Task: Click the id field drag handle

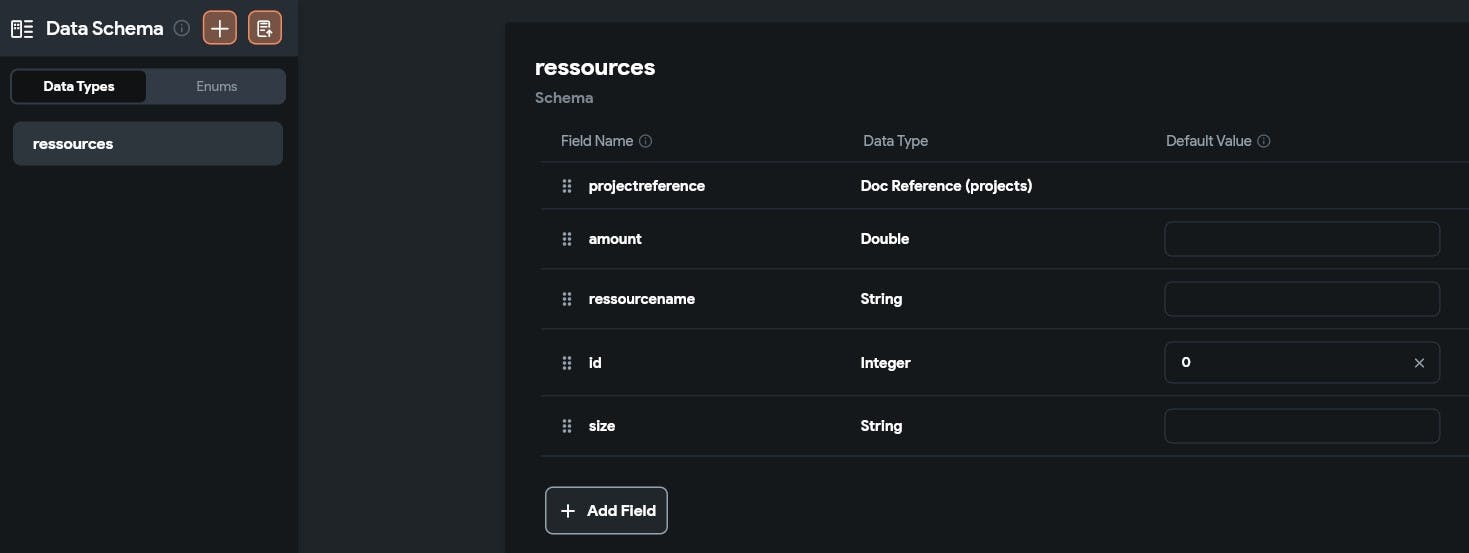Action: point(567,363)
